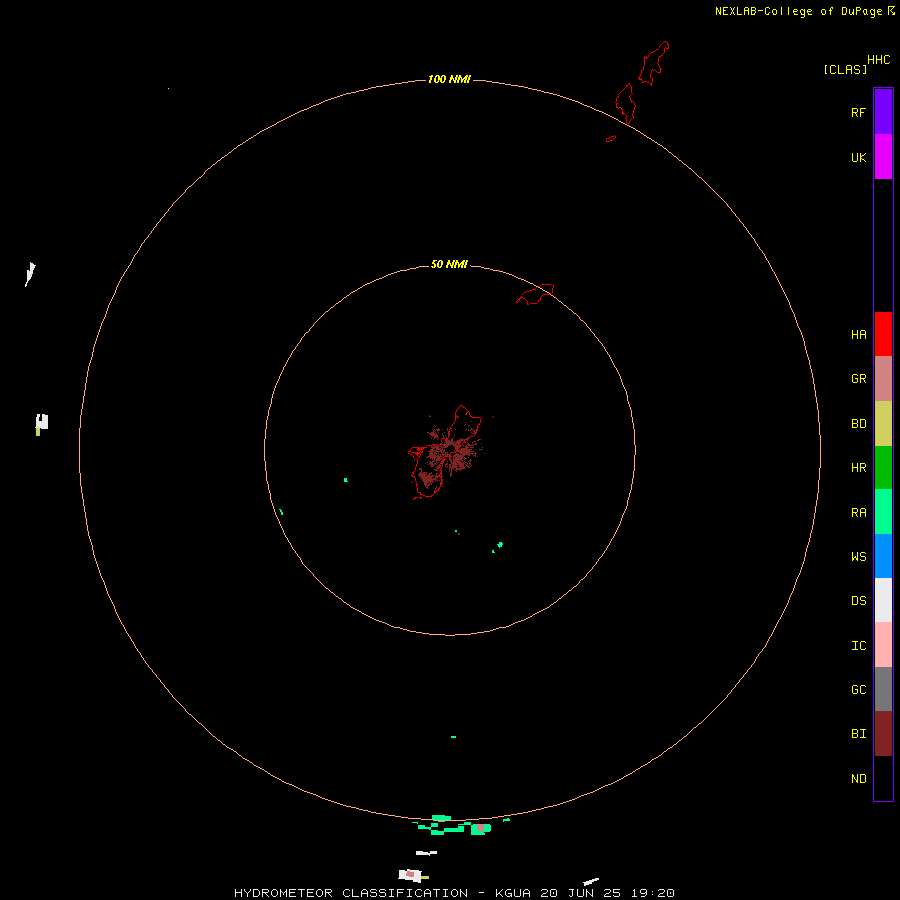Select the ND black legend swatch
Viewport: 900px width, 900px height.
point(883,778)
